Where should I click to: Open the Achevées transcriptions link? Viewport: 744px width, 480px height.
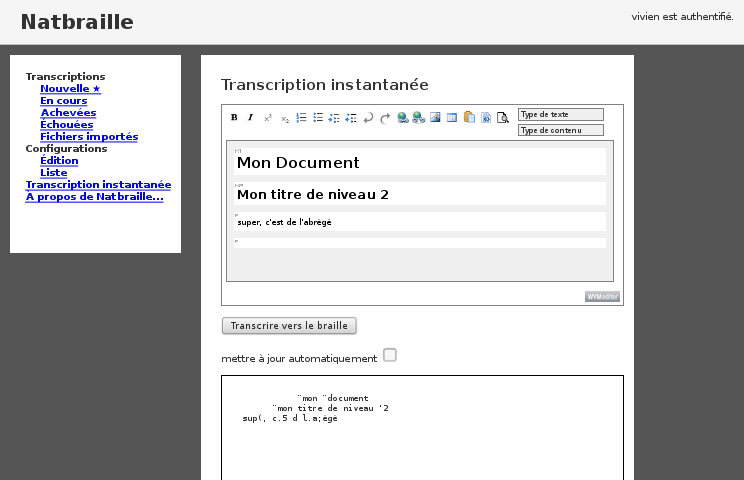click(x=68, y=112)
